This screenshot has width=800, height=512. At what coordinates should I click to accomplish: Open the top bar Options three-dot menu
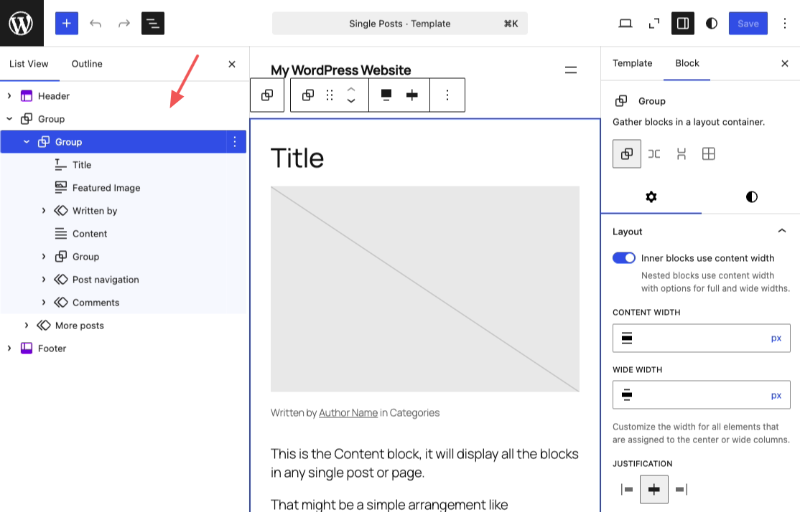click(x=785, y=23)
